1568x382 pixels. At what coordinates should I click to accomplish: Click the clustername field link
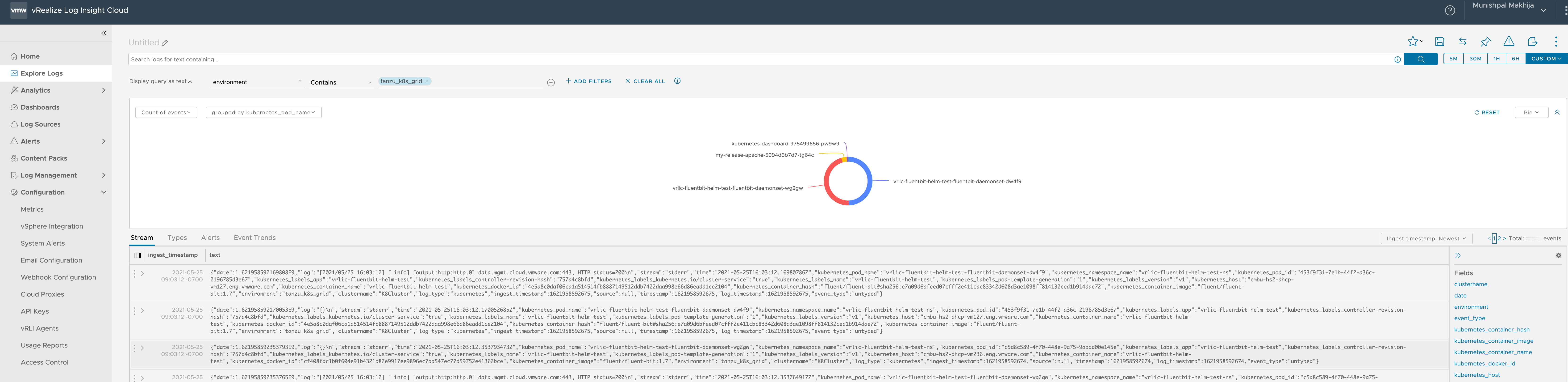coord(1471,284)
